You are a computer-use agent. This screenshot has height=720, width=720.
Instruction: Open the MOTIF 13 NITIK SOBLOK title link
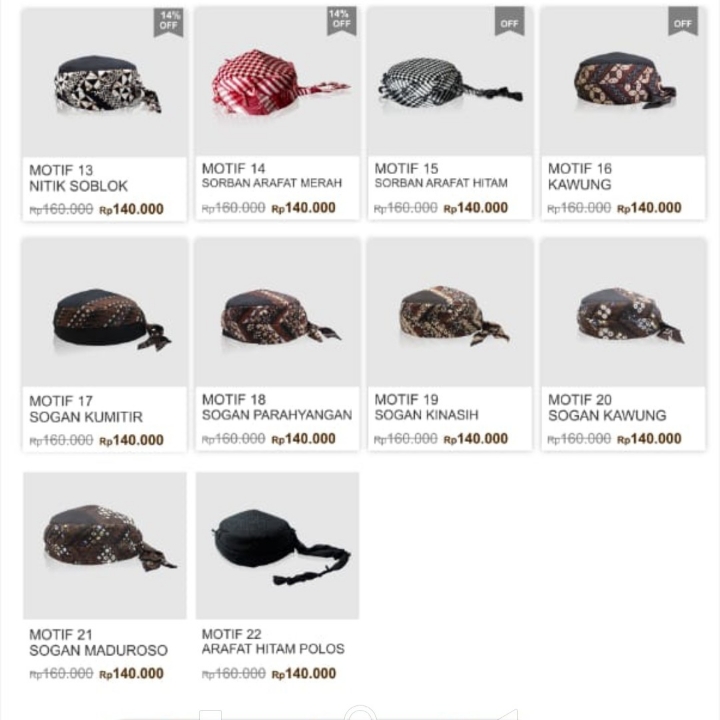pos(79,179)
